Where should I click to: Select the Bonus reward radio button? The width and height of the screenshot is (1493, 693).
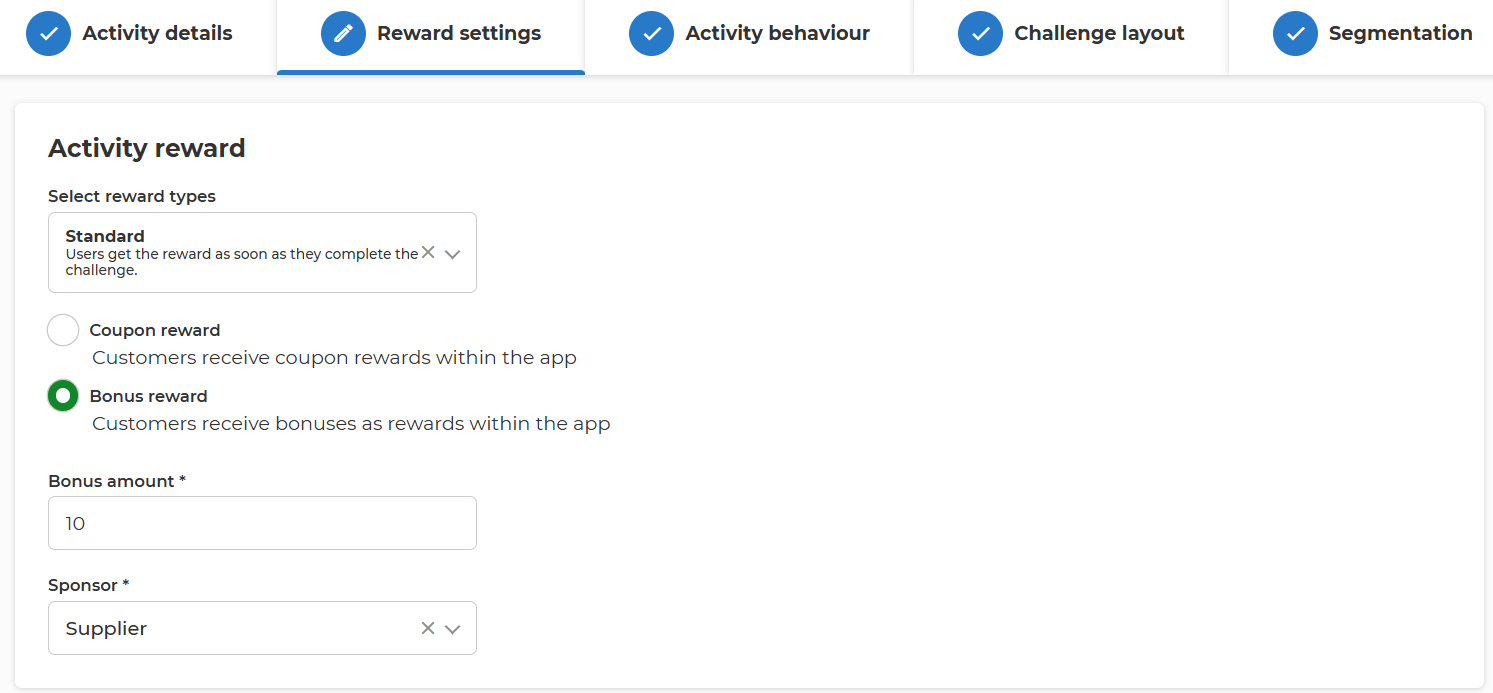tap(63, 396)
